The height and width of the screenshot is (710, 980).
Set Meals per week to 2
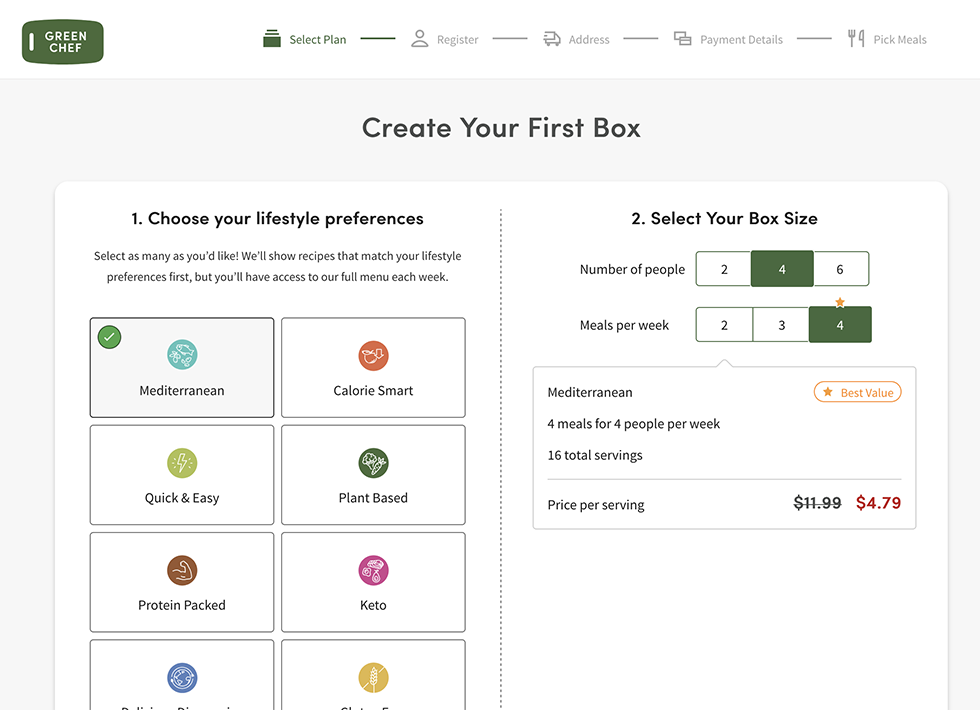click(x=724, y=325)
